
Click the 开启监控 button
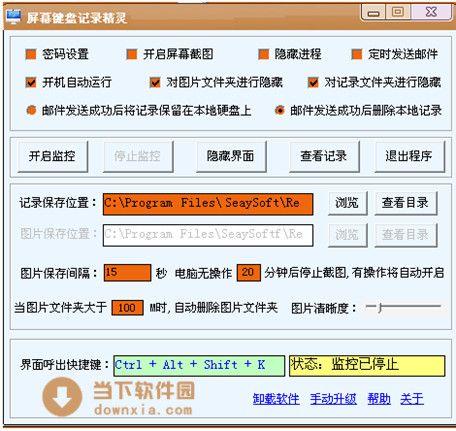(x=53, y=156)
